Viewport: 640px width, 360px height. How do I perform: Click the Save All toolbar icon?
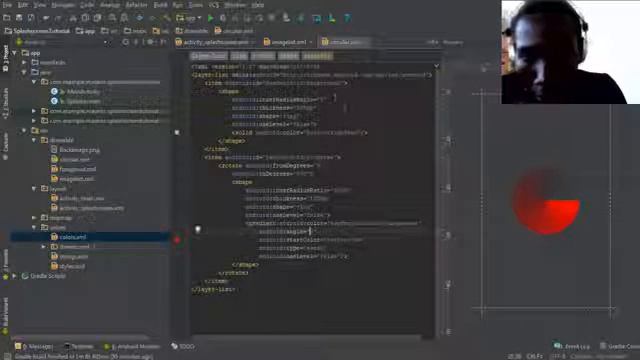tap(19, 18)
